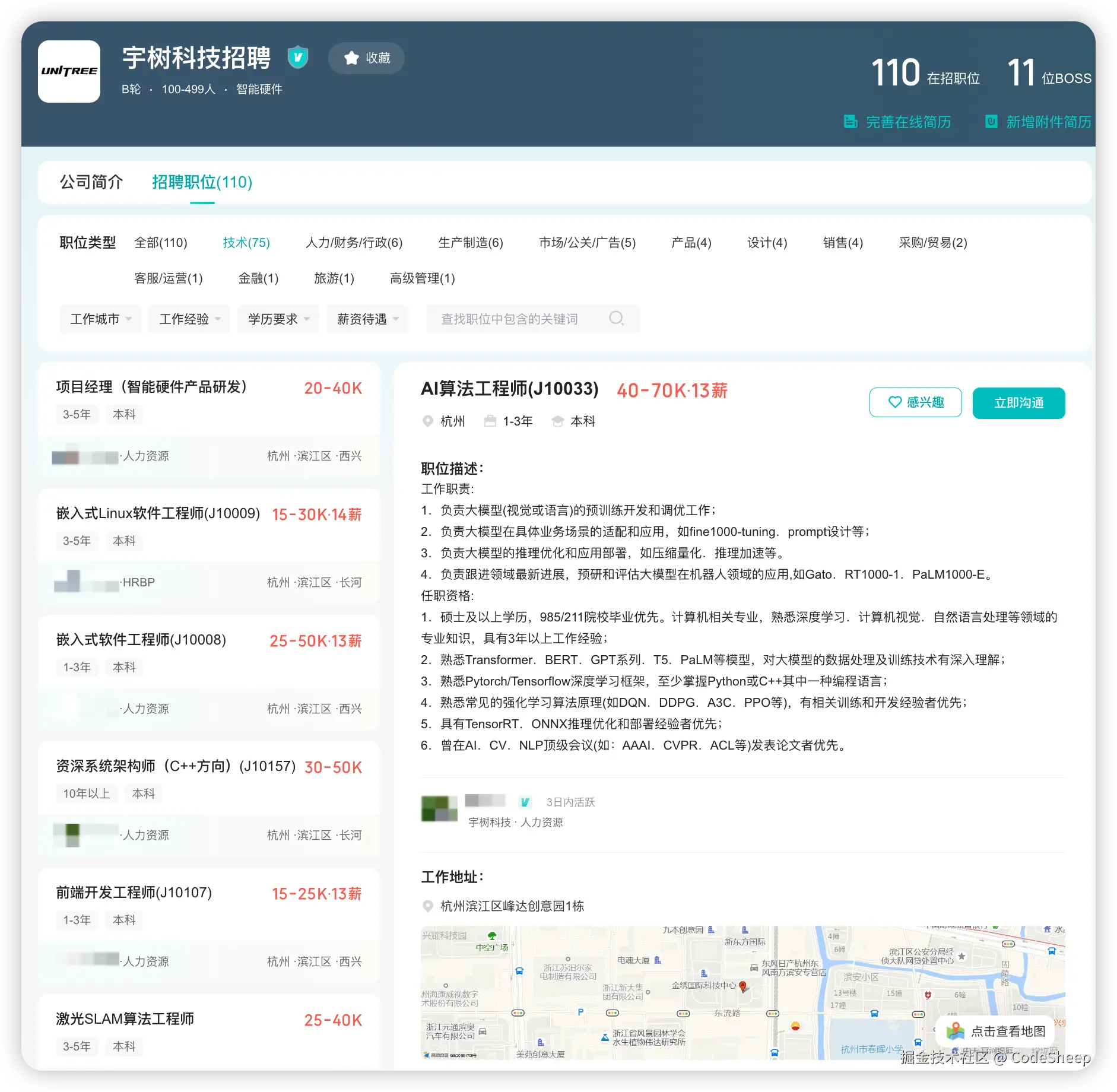The height and width of the screenshot is (1092, 1117).
Task: Switch to the 公司简介 tab
Action: [91, 182]
